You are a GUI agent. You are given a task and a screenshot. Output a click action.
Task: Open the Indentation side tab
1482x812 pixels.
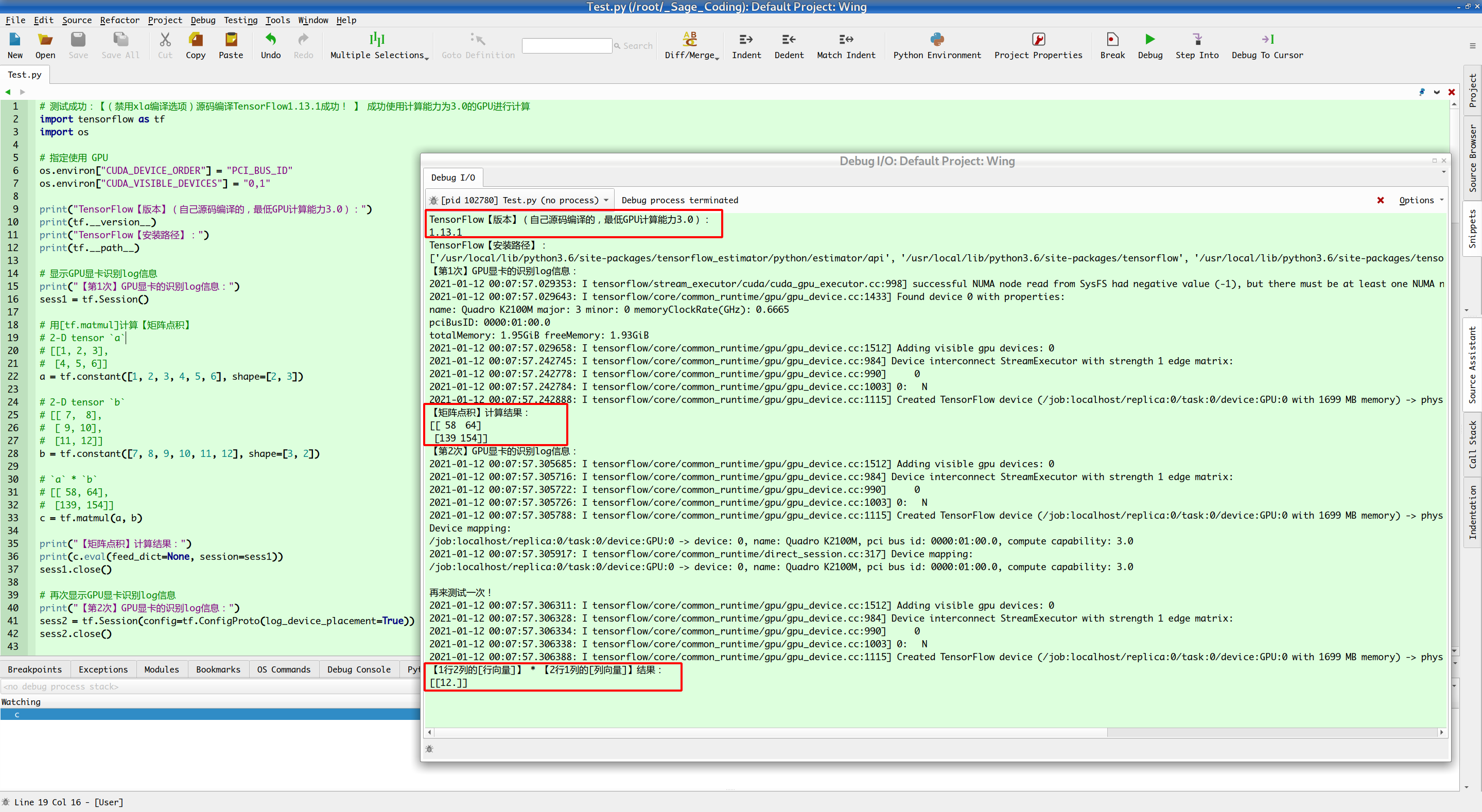[x=1472, y=513]
